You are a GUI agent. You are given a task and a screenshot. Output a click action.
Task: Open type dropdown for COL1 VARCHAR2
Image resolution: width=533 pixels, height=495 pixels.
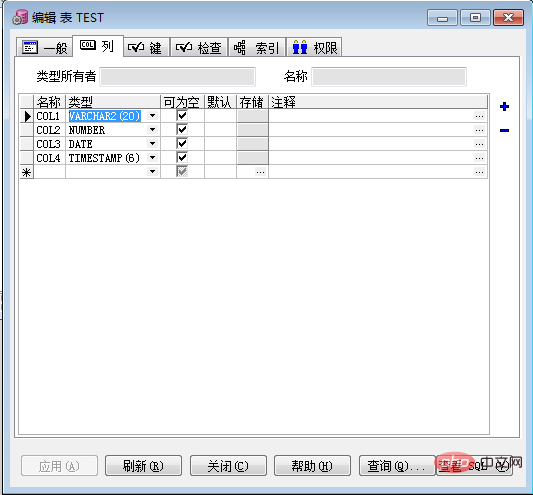153,116
